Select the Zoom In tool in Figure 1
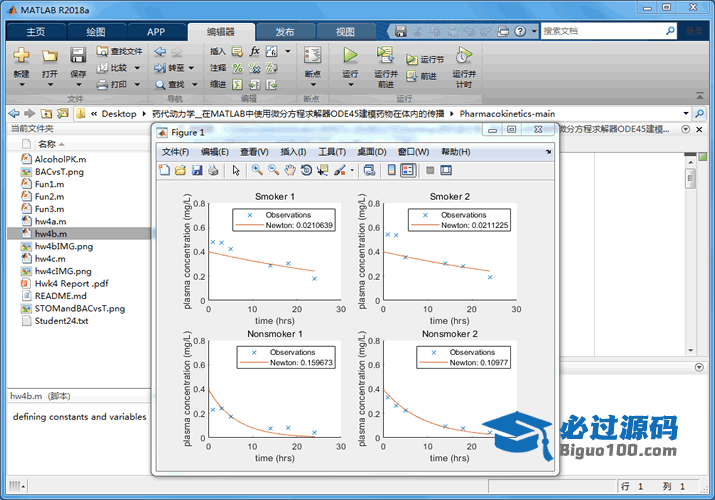 [x=257, y=170]
